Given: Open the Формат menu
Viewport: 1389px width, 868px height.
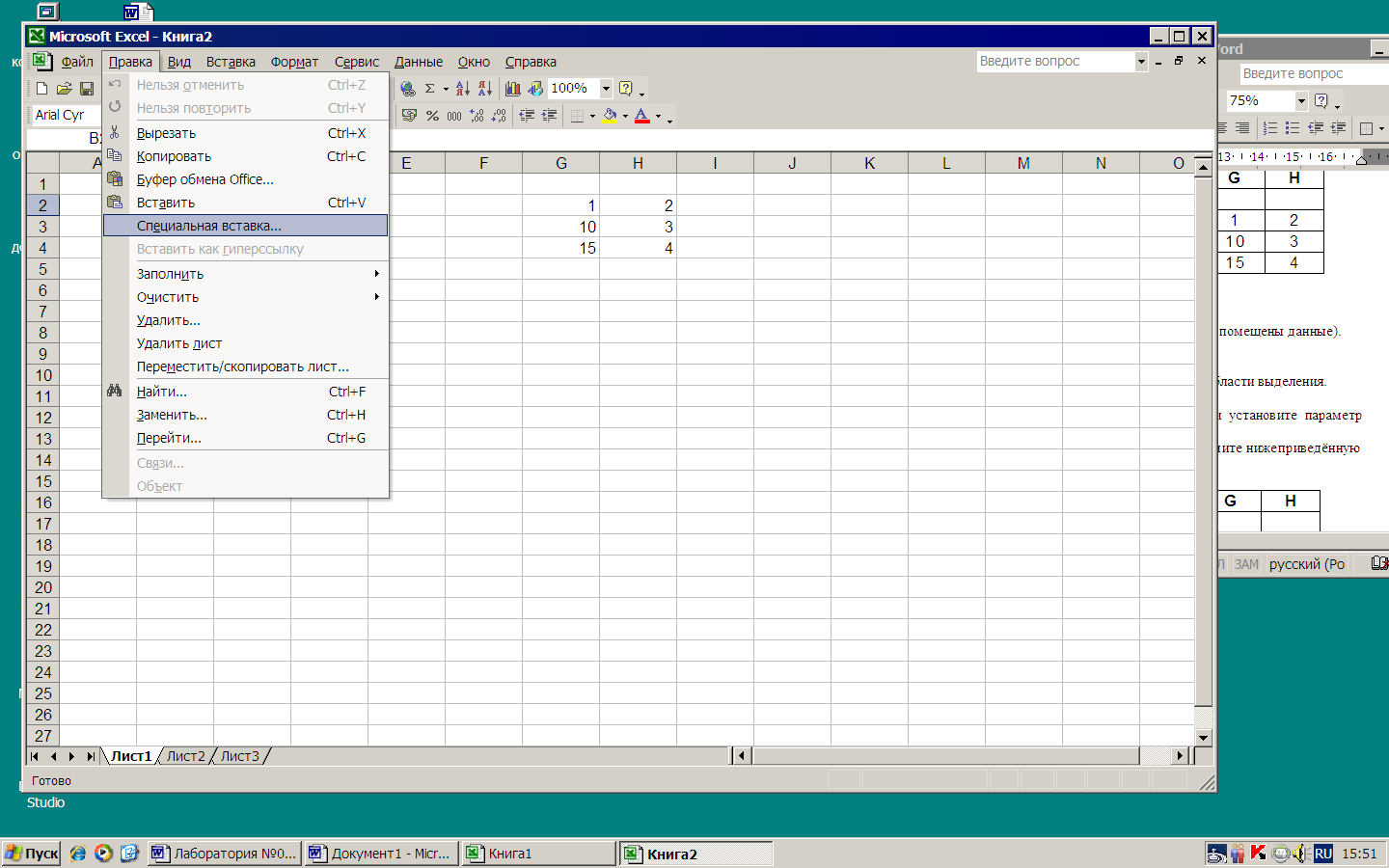Looking at the screenshot, I should click(294, 62).
